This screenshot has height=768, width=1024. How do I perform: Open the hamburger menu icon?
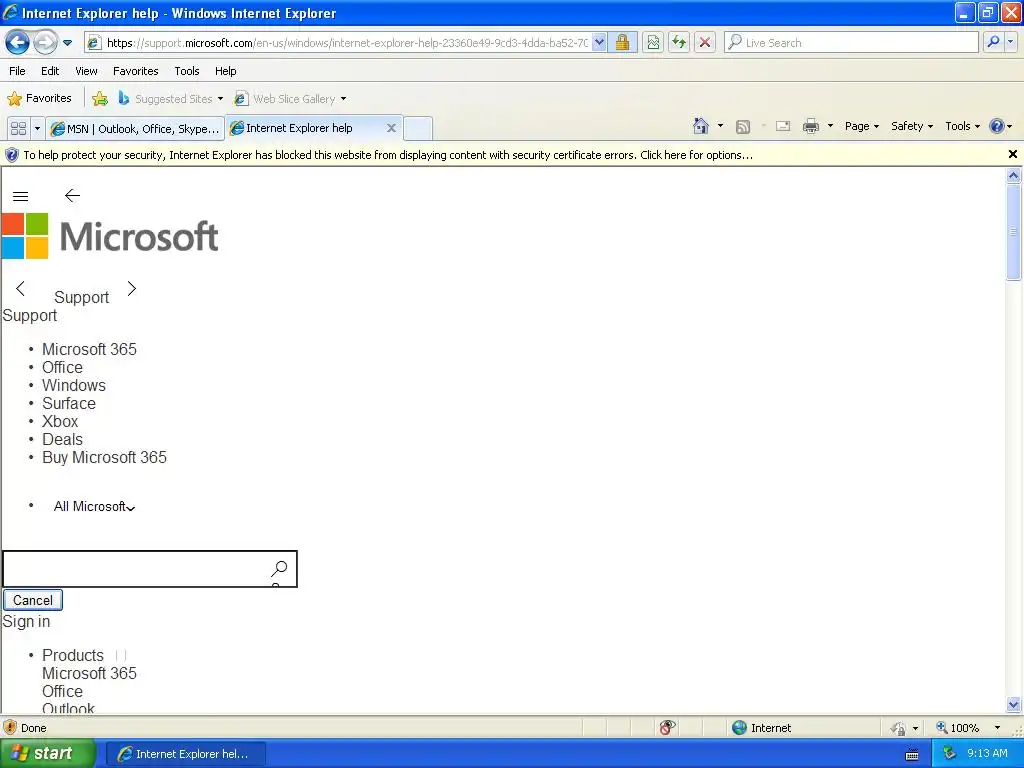(20, 196)
